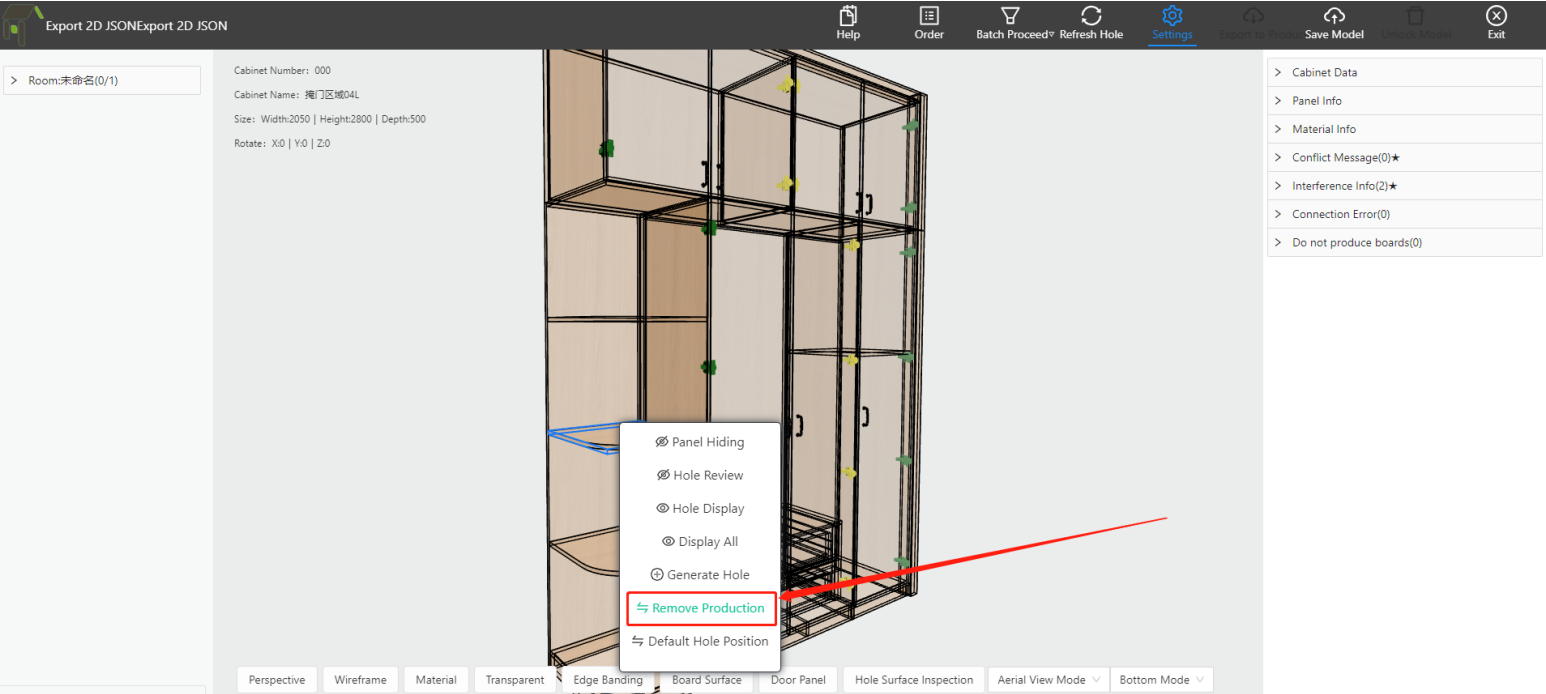This screenshot has width=1546, height=694.
Task: Expand Do not produce boards(0) section
Action: click(1405, 242)
